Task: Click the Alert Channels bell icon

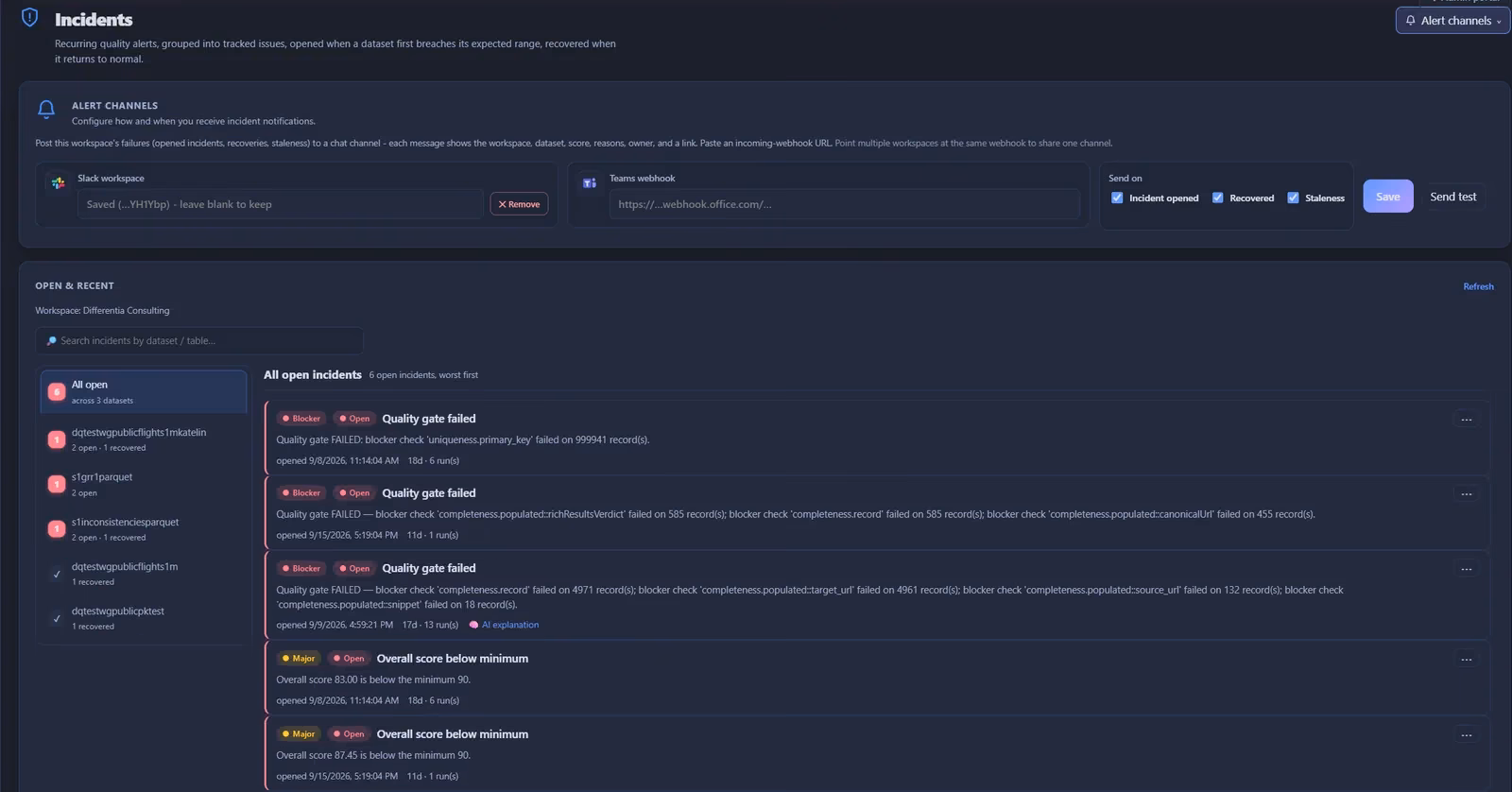Action: [x=45, y=110]
